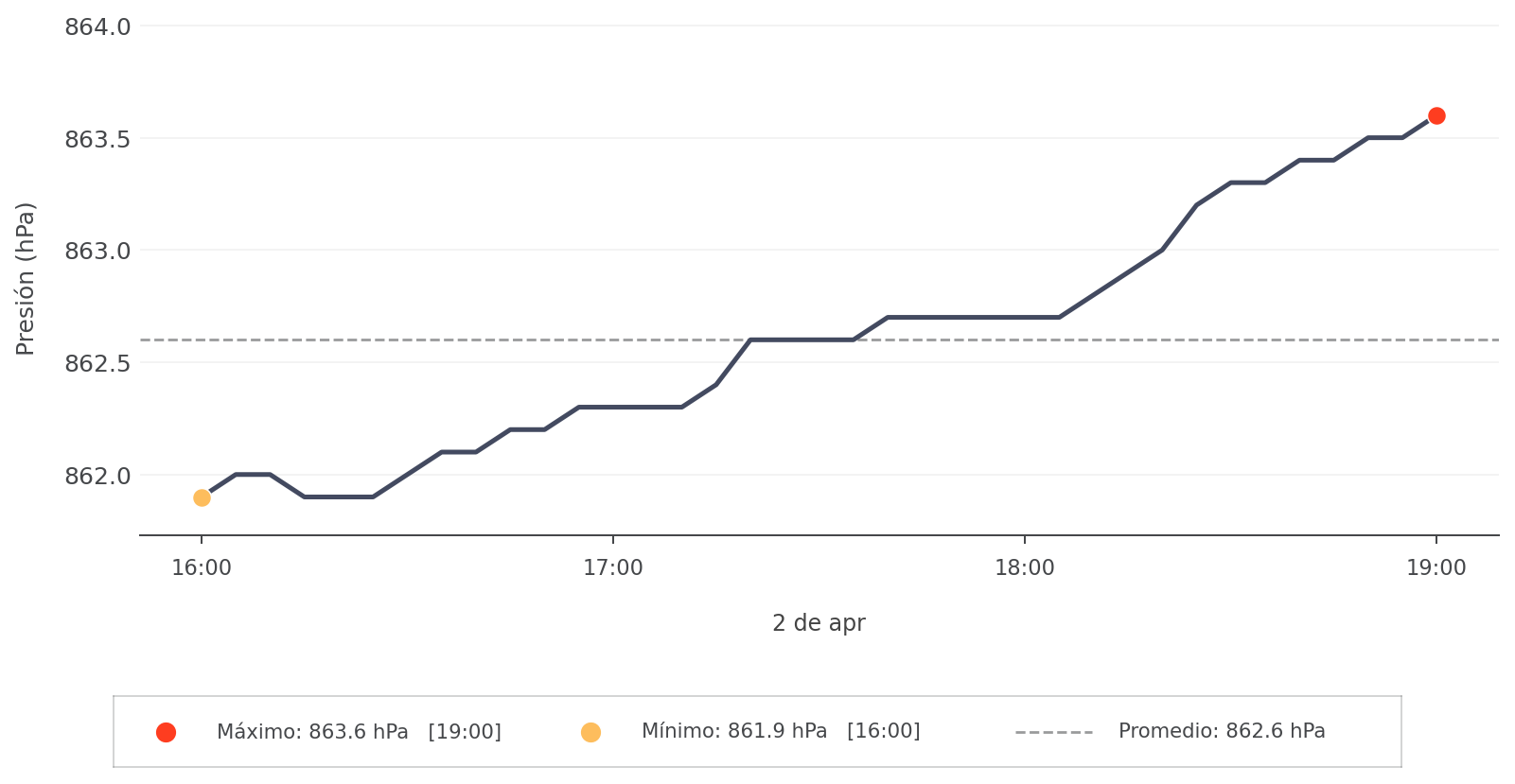Click the red maximum marker on the chart line
1515x784 pixels.
(x=1436, y=116)
